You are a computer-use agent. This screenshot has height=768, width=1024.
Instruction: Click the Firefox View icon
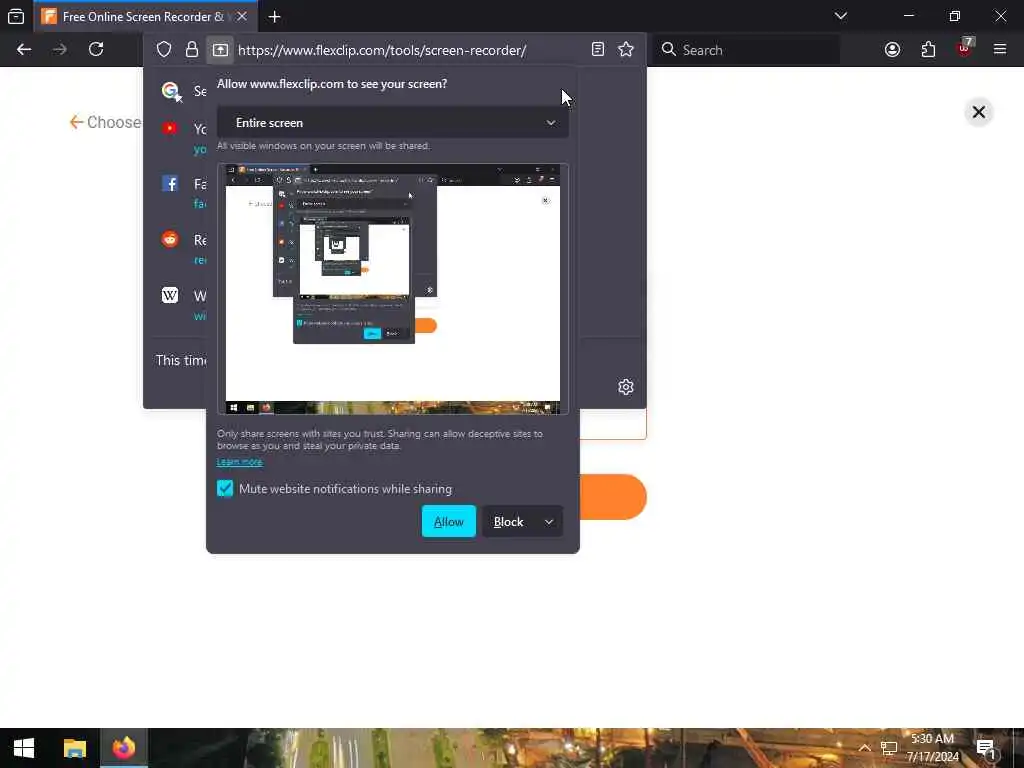click(16, 16)
